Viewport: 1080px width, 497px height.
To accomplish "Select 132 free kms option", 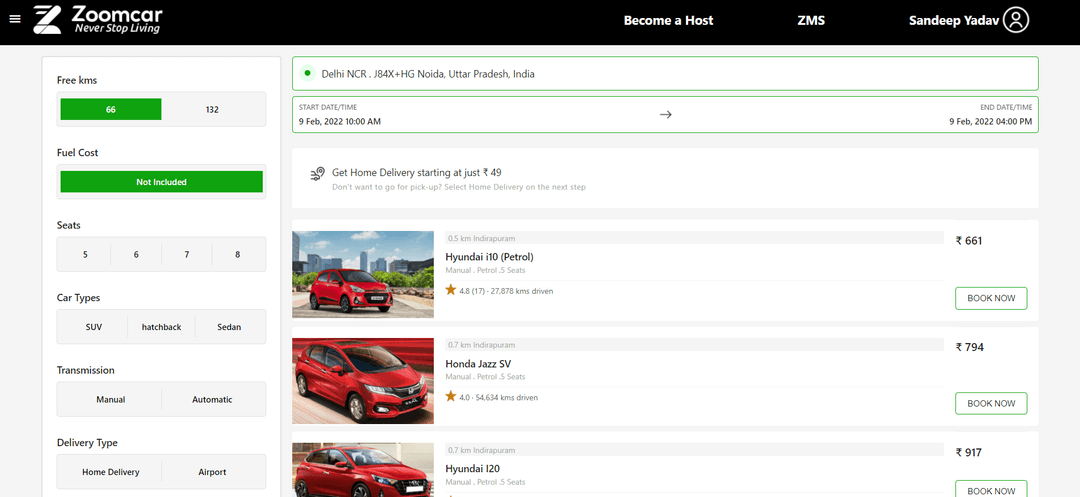I will (x=212, y=109).
